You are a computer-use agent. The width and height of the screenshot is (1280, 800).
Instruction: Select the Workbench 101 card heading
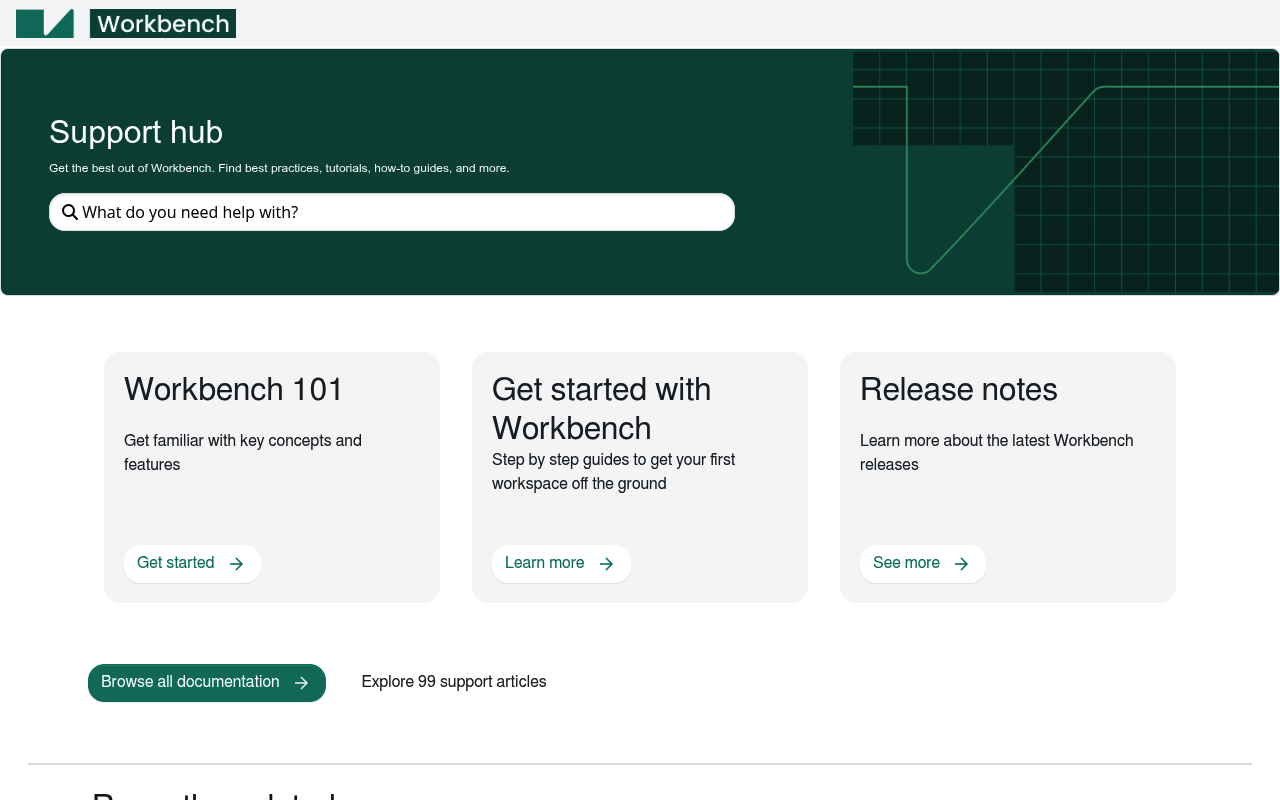point(234,389)
